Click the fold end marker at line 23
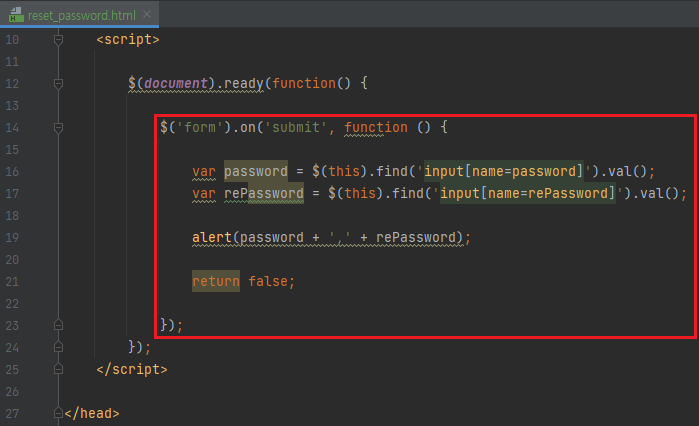 (58, 325)
